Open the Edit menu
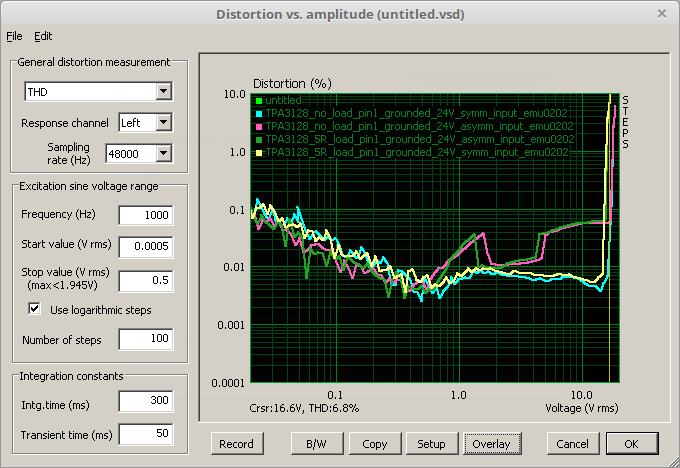 43,36
